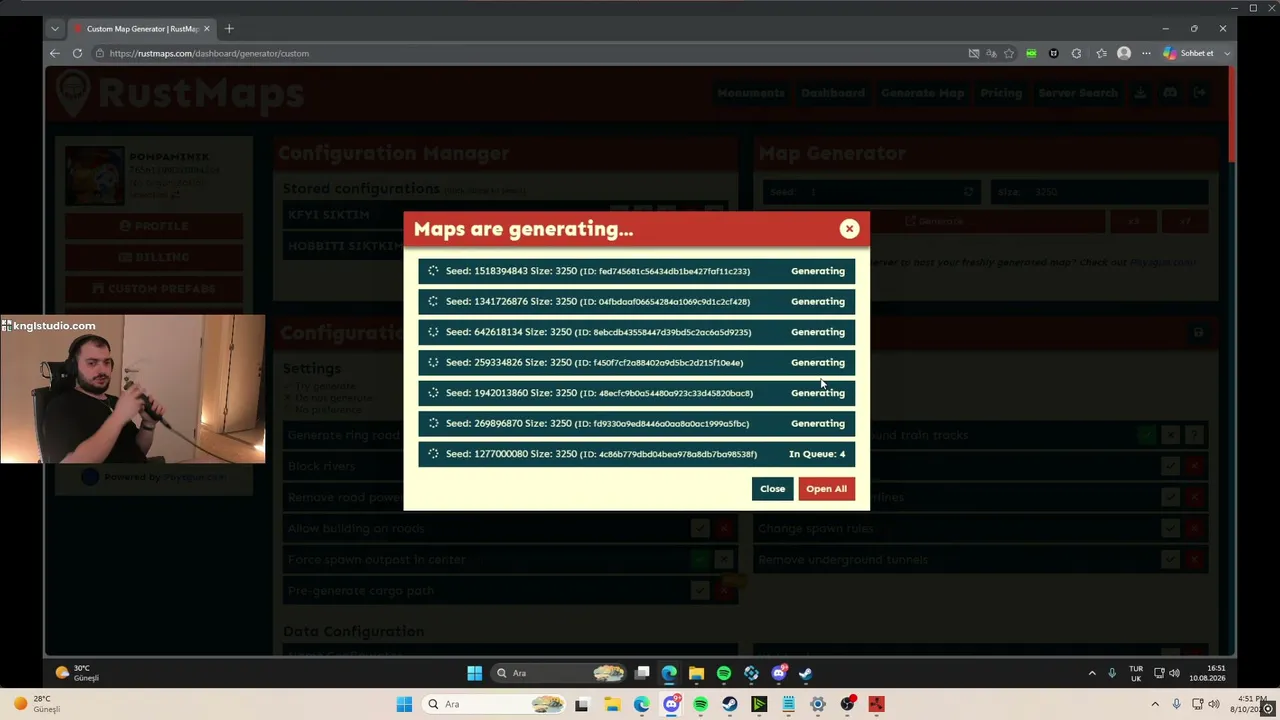Expand hidden tray icons on upper recorded taskbar
The width and height of the screenshot is (1280, 720).
(x=1092, y=673)
